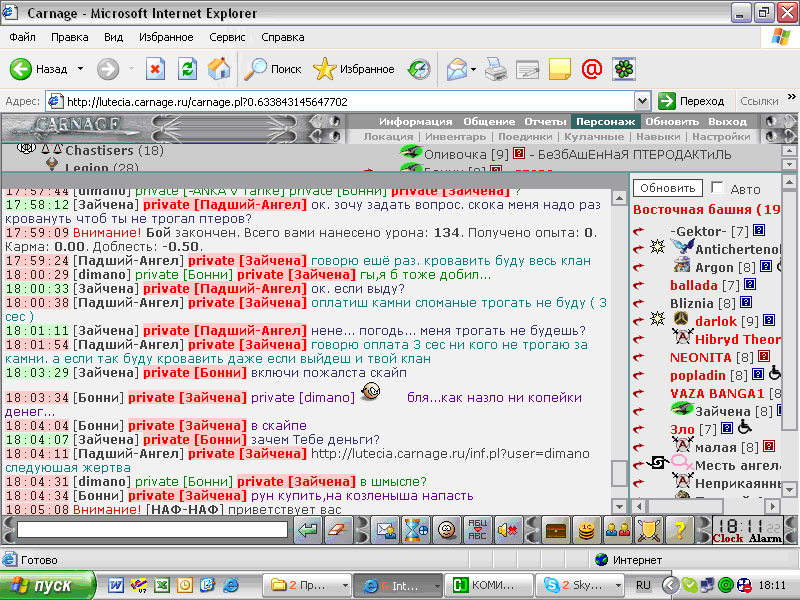Expand the Ссылки links chevron

(x=791, y=97)
